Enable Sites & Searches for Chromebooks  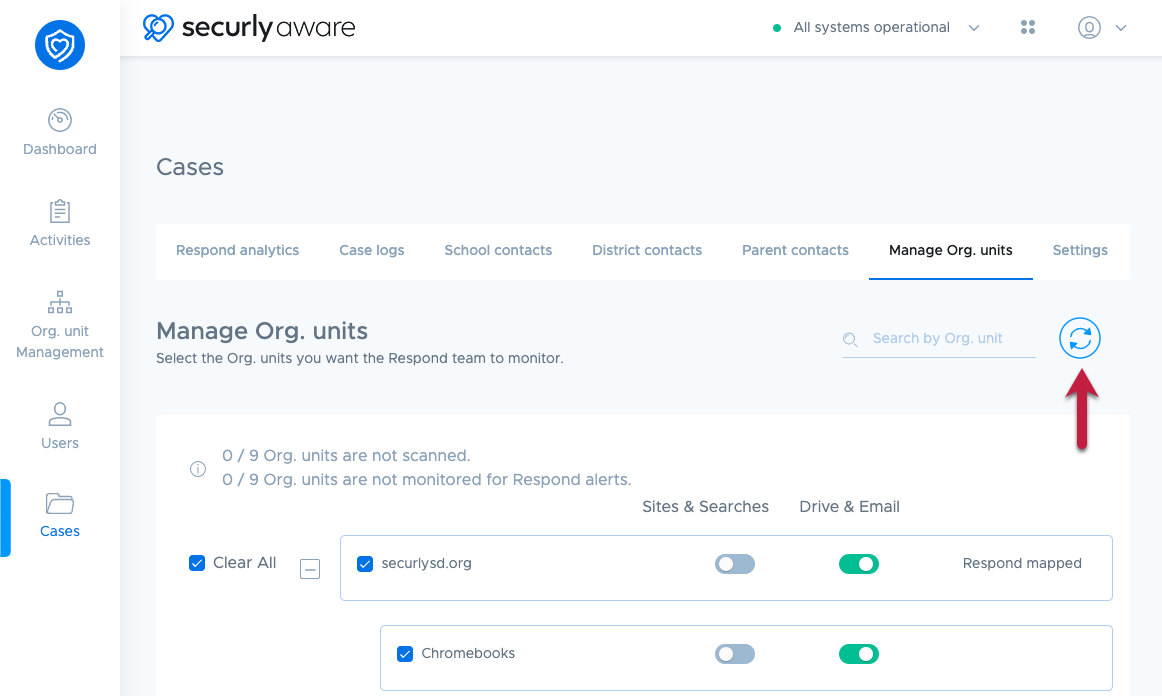click(734, 654)
